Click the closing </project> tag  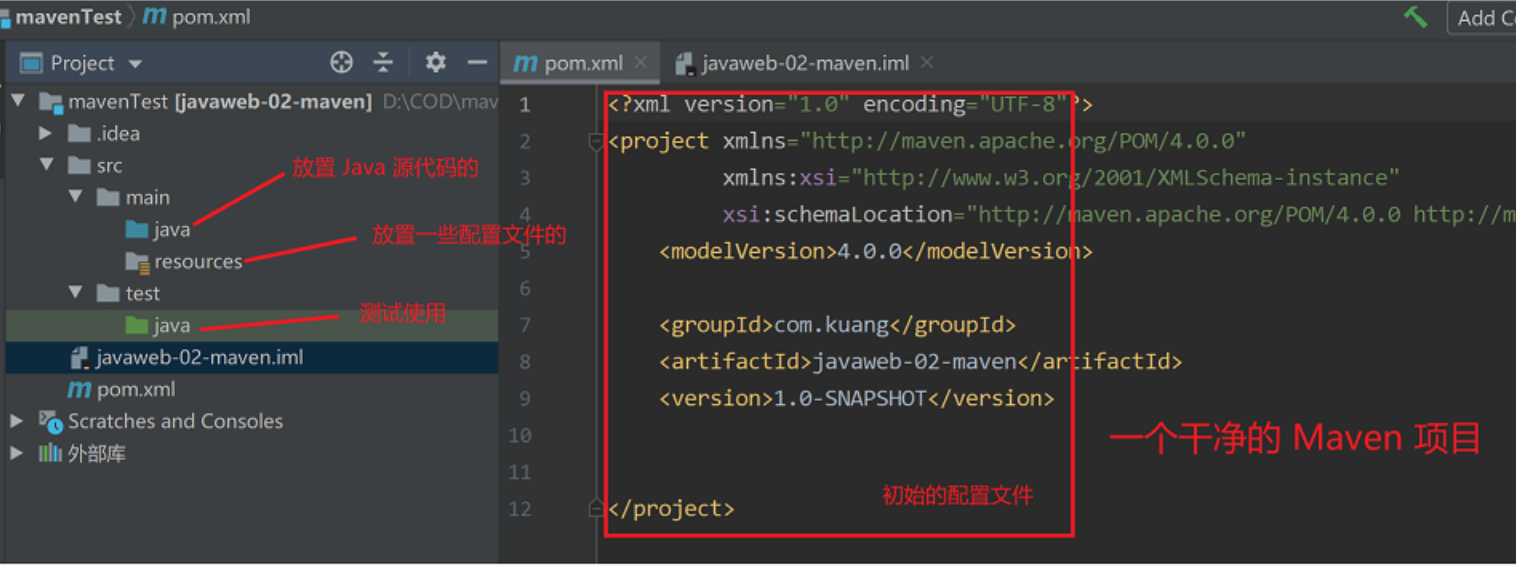pyautogui.click(x=671, y=508)
